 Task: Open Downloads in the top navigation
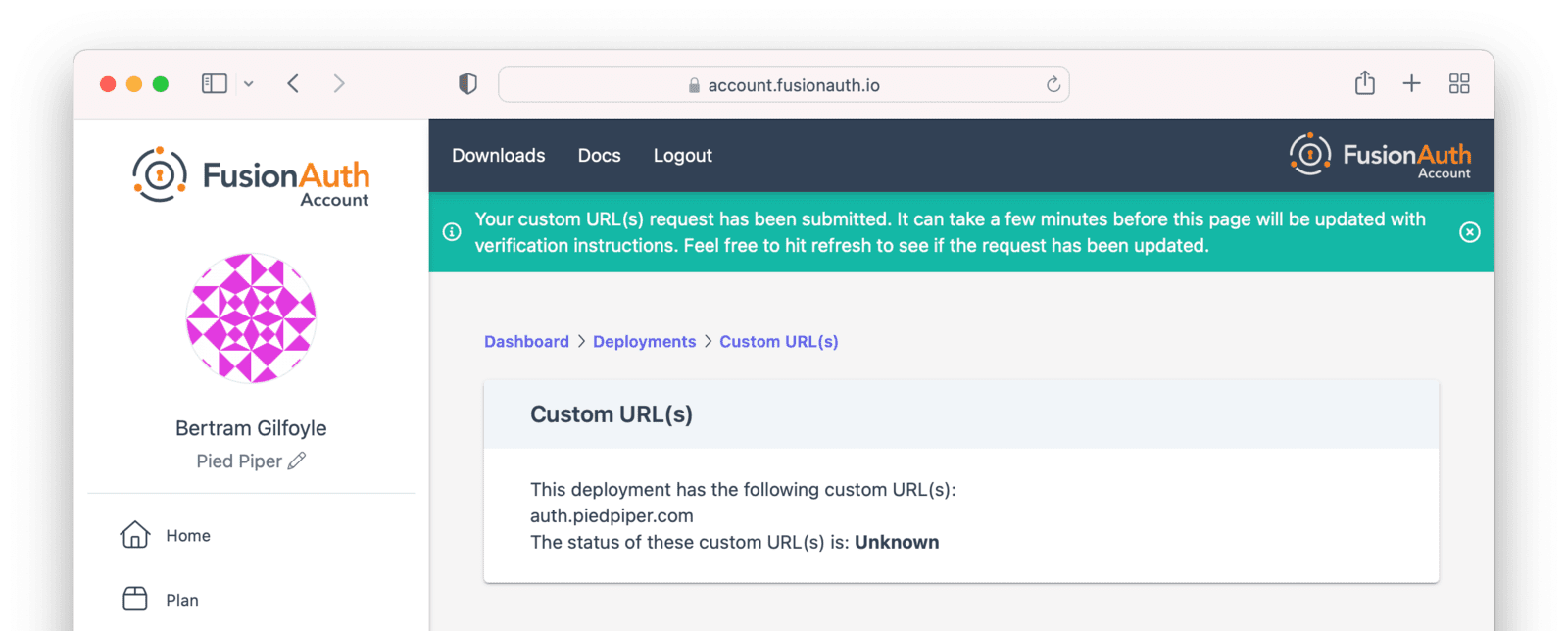click(x=498, y=156)
